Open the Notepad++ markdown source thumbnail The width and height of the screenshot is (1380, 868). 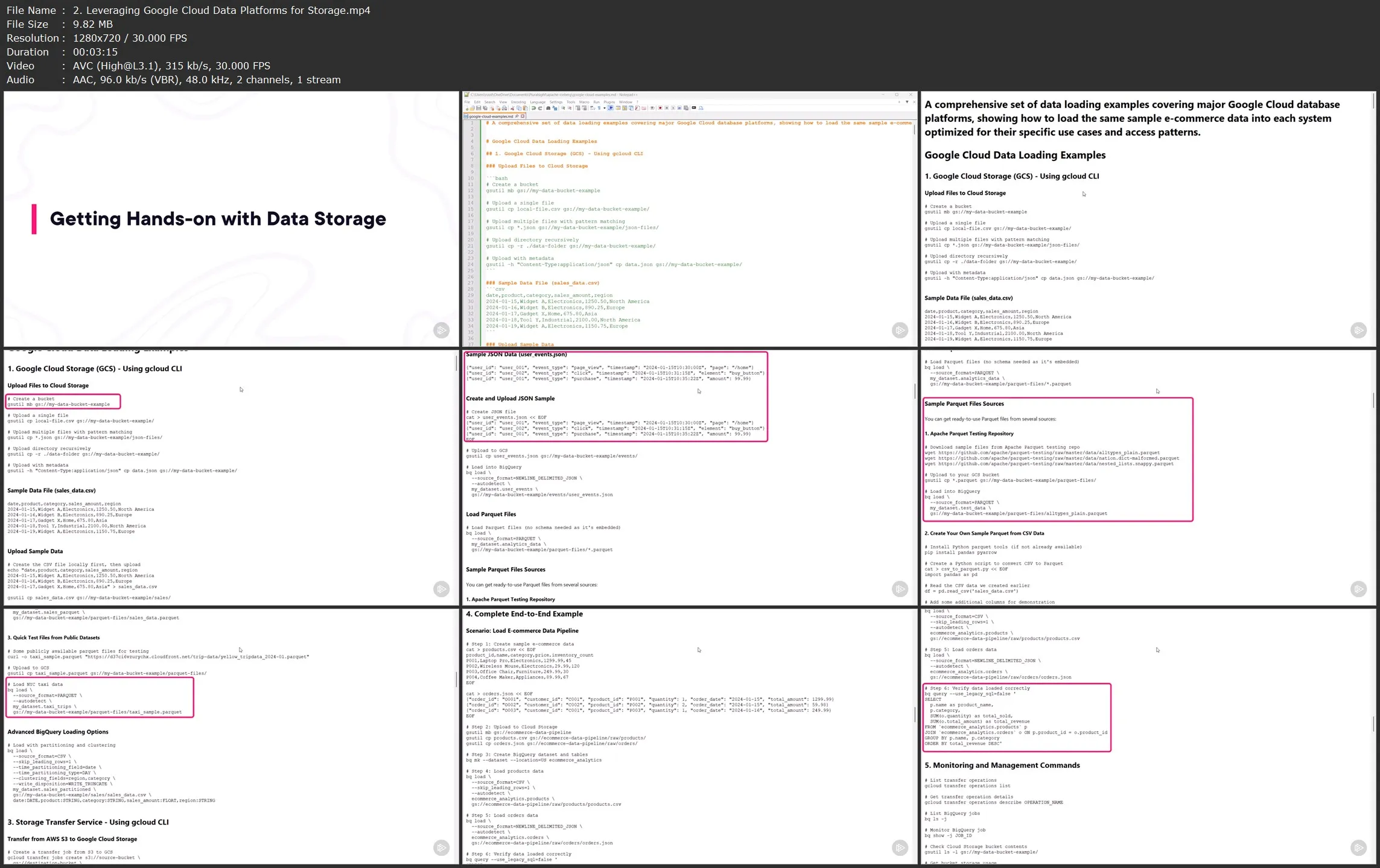point(690,218)
